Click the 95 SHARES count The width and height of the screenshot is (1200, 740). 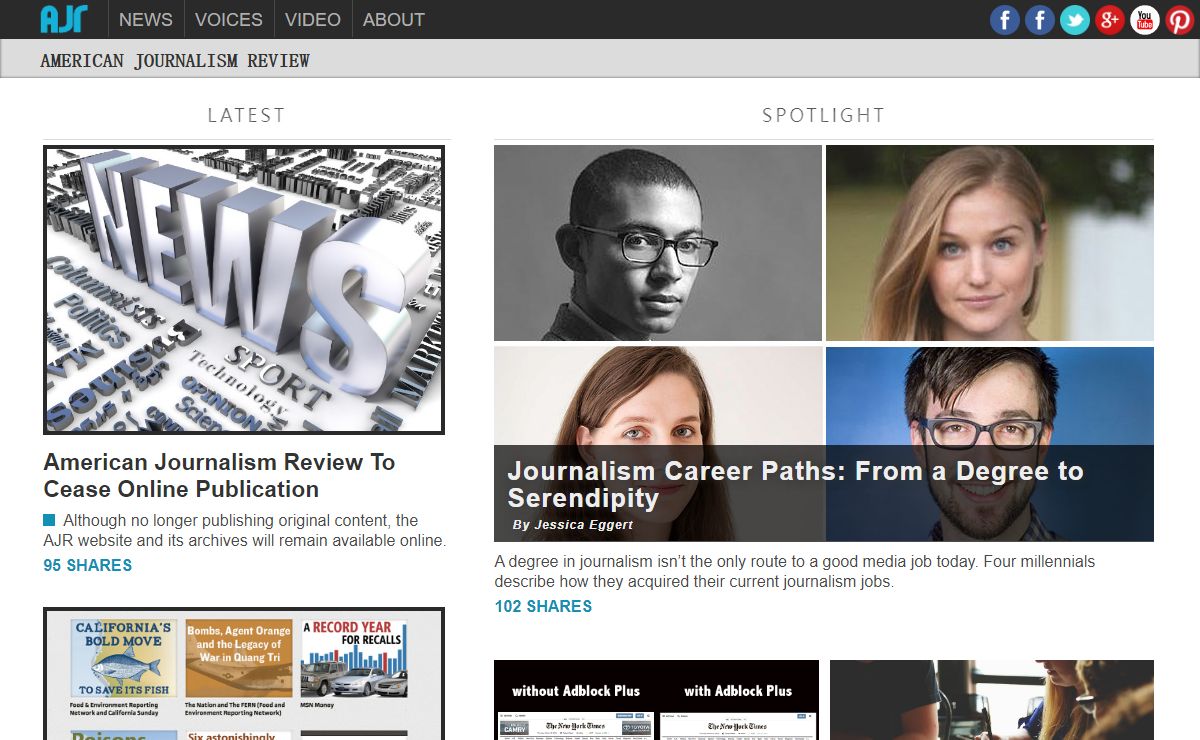click(88, 565)
